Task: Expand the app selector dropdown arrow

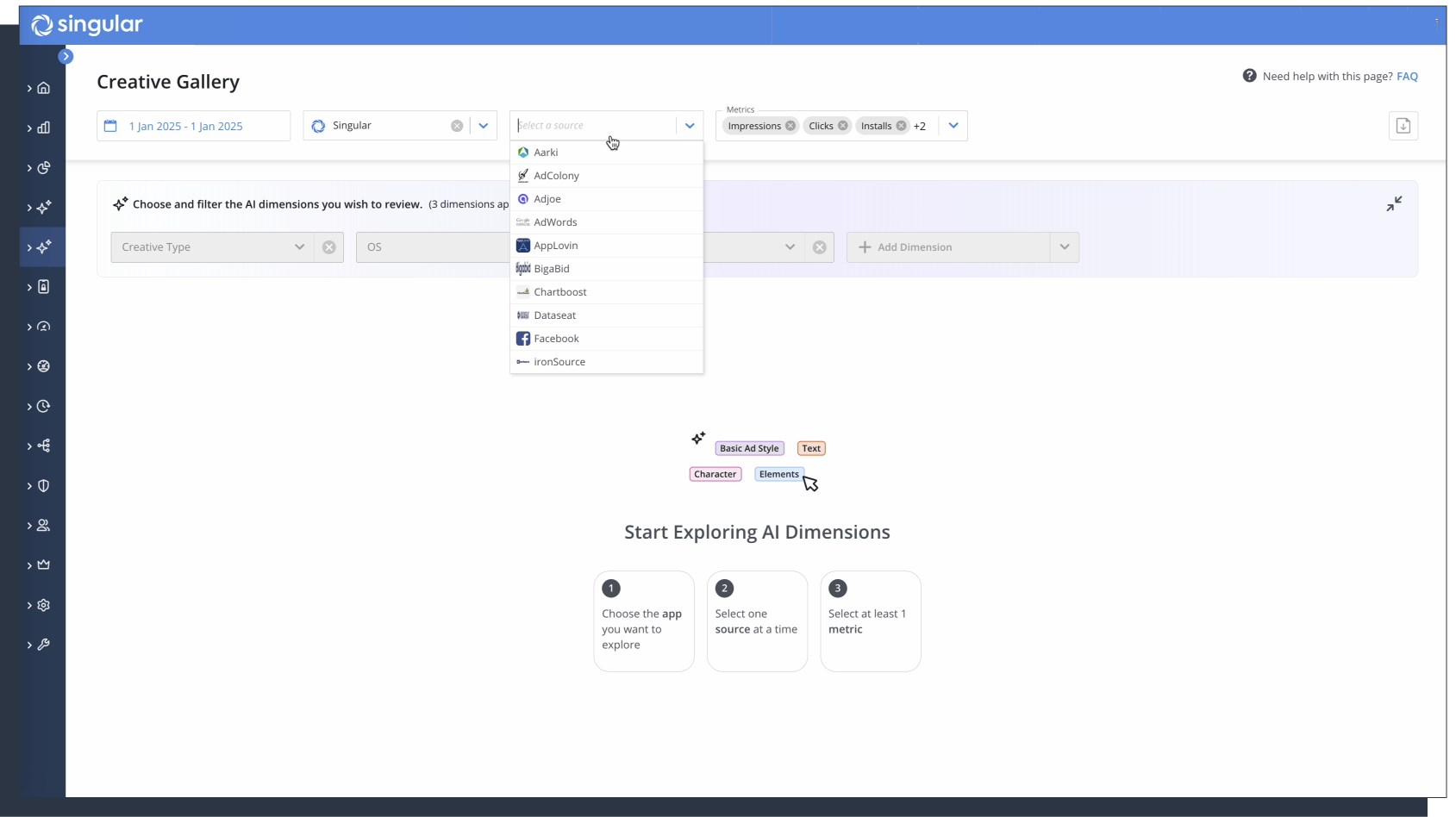Action: (484, 126)
